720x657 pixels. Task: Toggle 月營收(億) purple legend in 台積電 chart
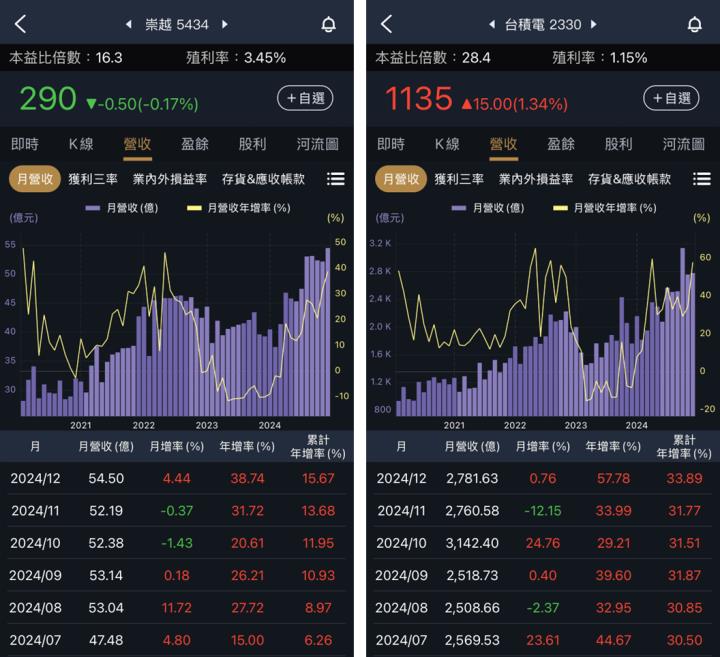coord(488,208)
